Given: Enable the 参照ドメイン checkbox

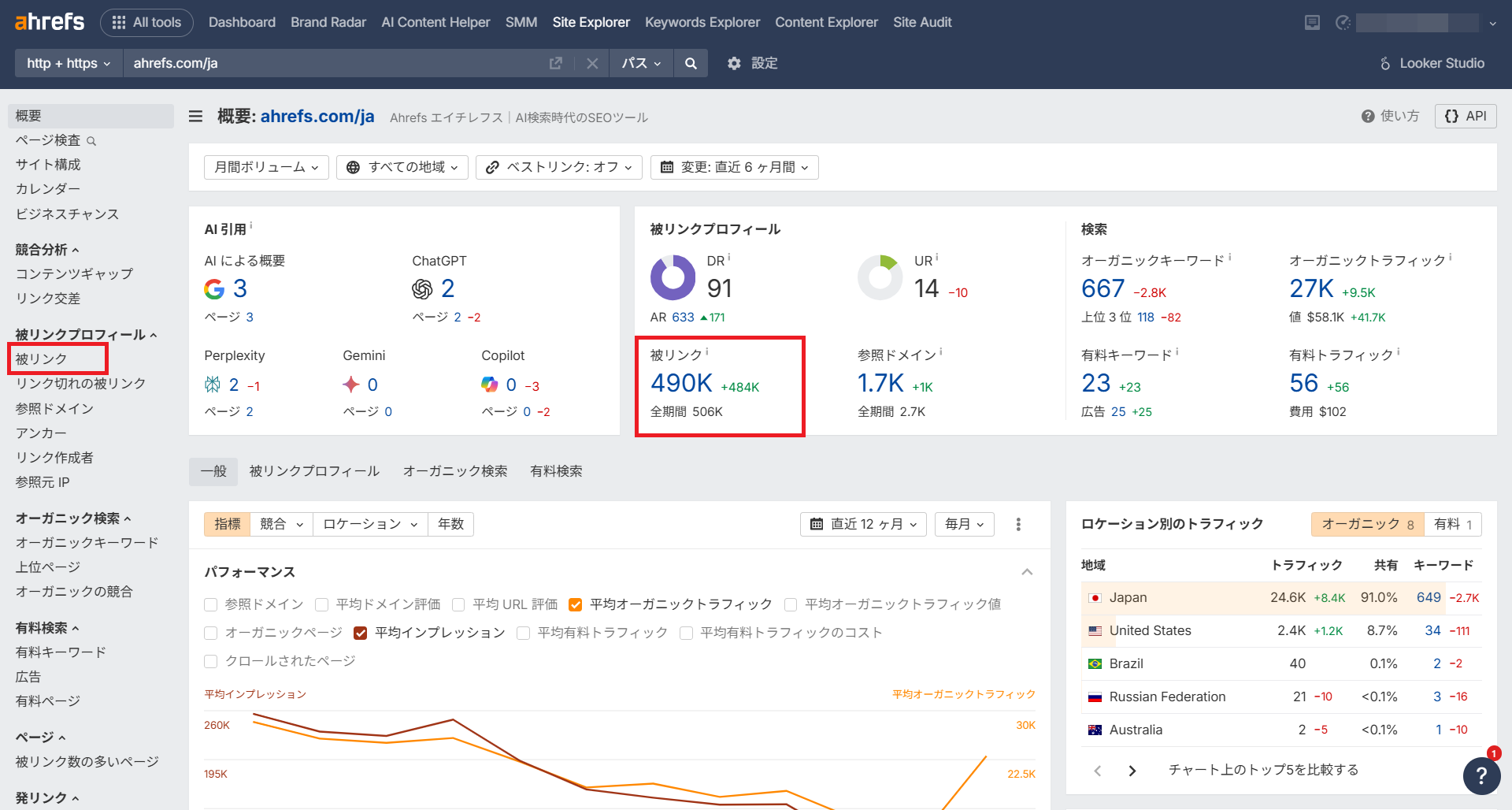Looking at the screenshot, I should 211,605.
